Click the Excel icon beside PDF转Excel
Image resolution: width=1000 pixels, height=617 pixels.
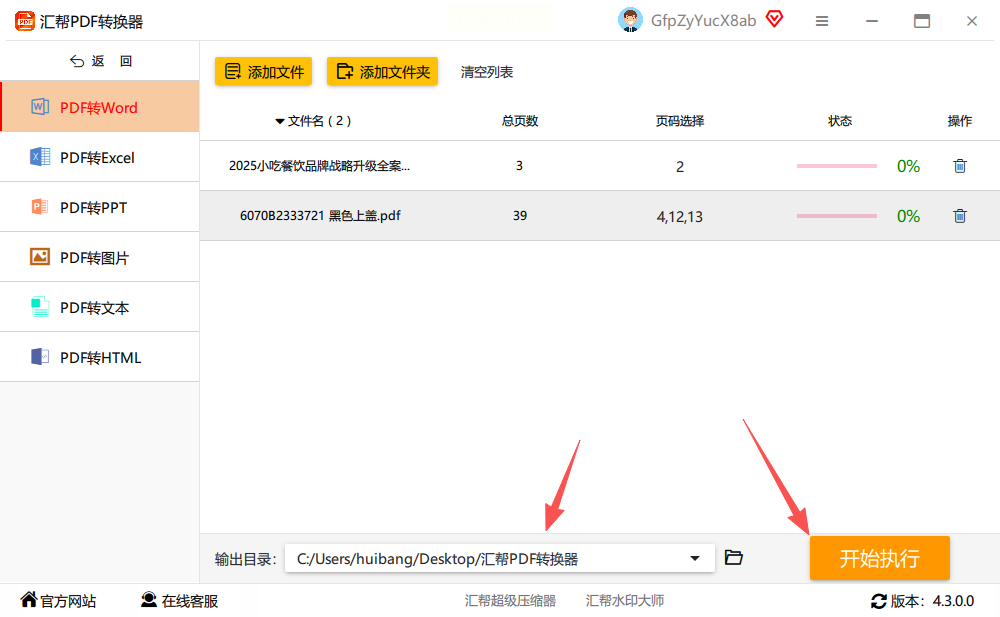coord(40,157)
